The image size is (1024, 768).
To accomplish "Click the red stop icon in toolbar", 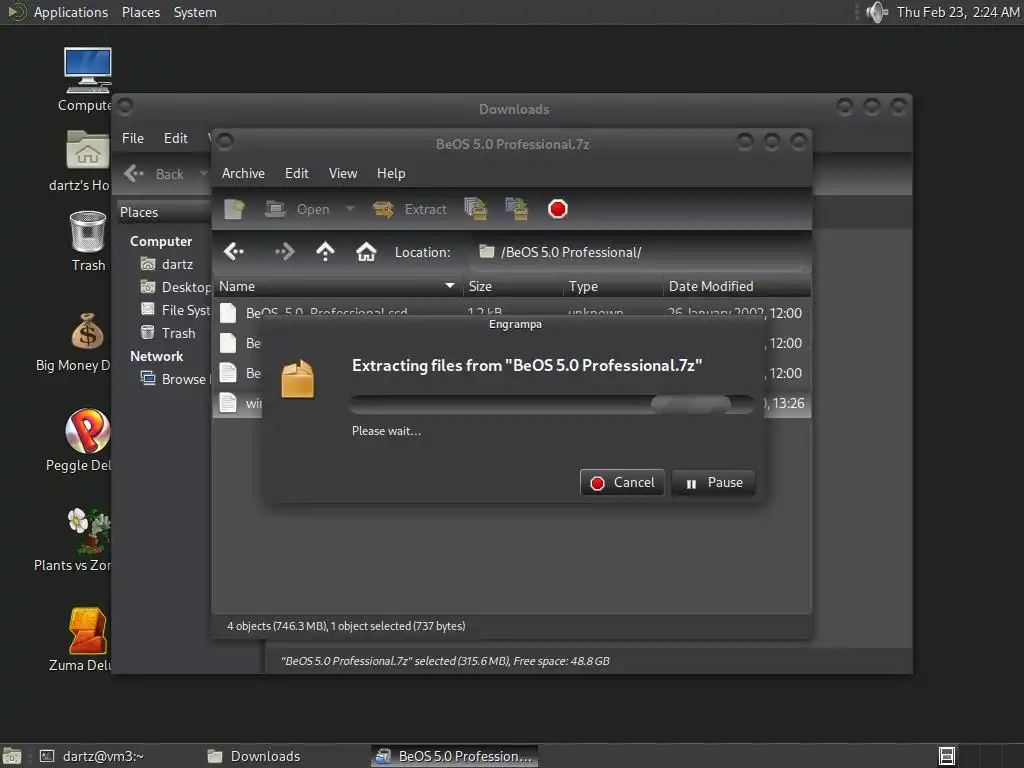I will pyautogui.click(x=558, y=209).
